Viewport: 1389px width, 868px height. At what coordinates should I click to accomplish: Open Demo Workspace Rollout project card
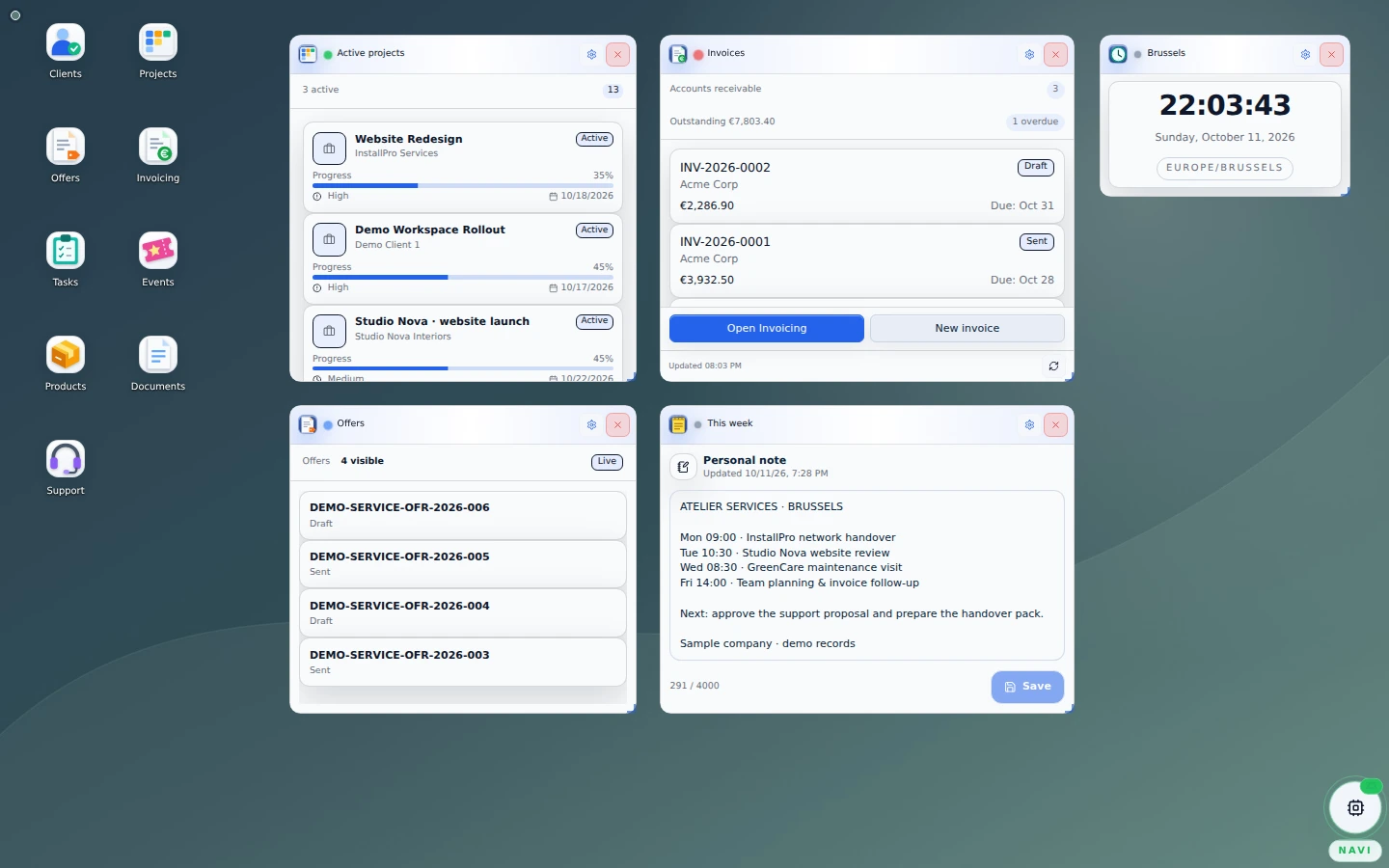[463, 258]
